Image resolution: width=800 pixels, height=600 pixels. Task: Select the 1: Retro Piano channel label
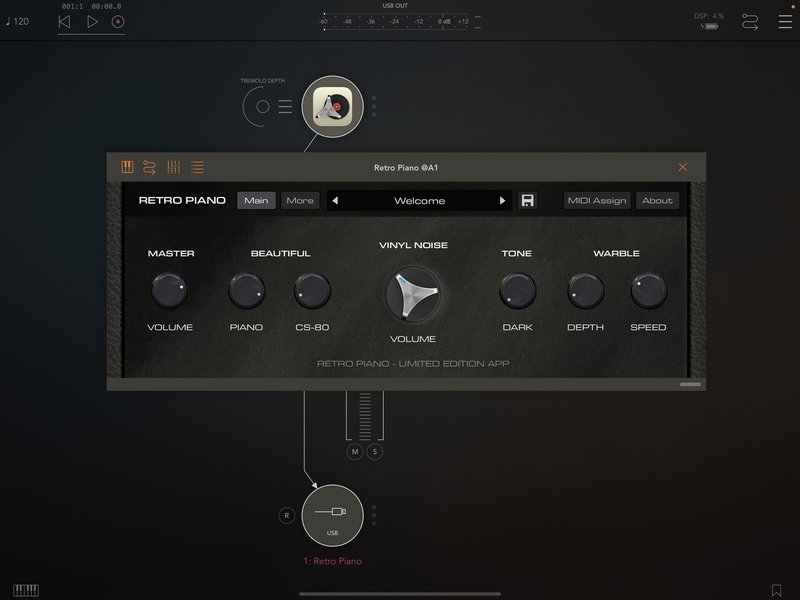point(333,561)
